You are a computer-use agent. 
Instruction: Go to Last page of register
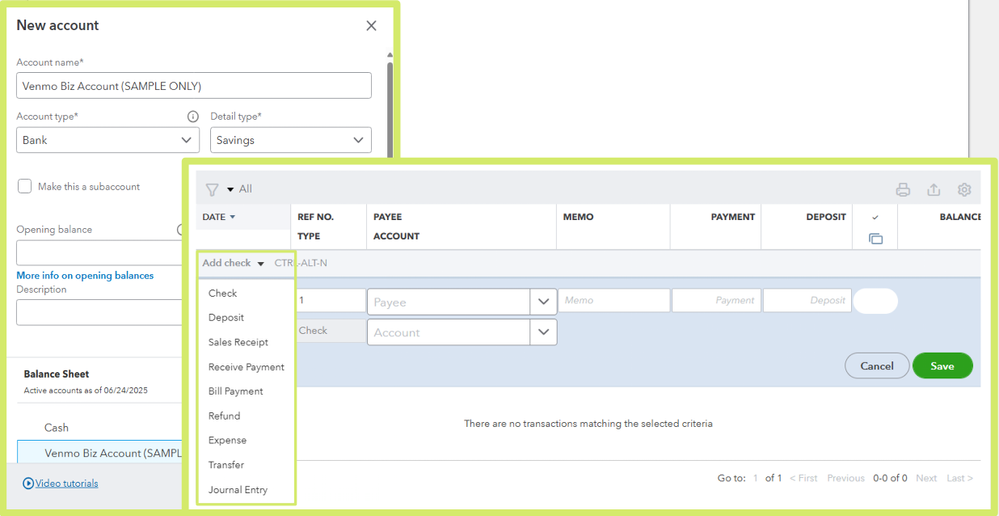pyautogui.click(x=959, y=478)
